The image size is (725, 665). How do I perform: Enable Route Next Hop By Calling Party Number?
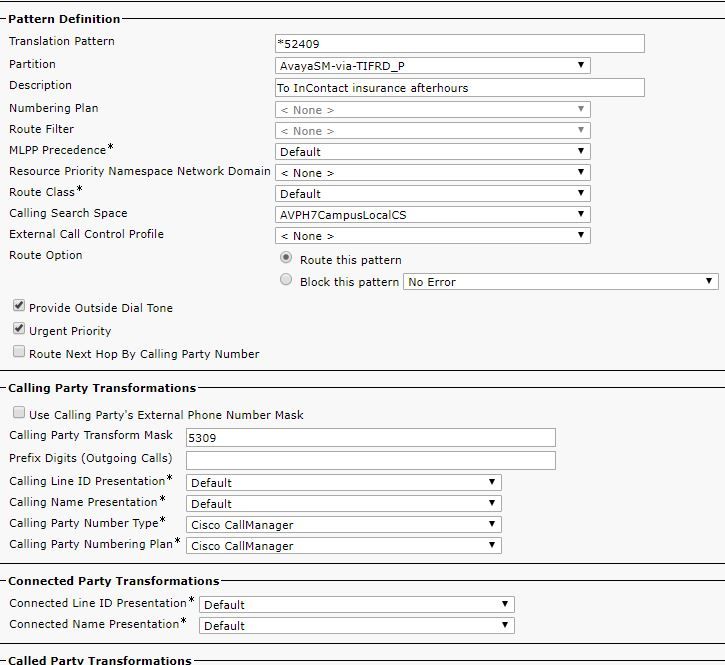pos(19,351)
